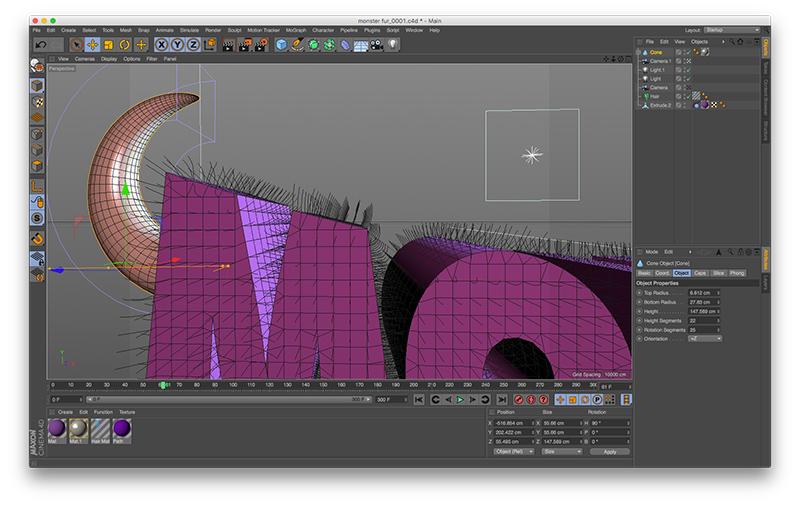Click the Scale tool icon
This screenshot has height=508, width=800.
pos(108,44)
